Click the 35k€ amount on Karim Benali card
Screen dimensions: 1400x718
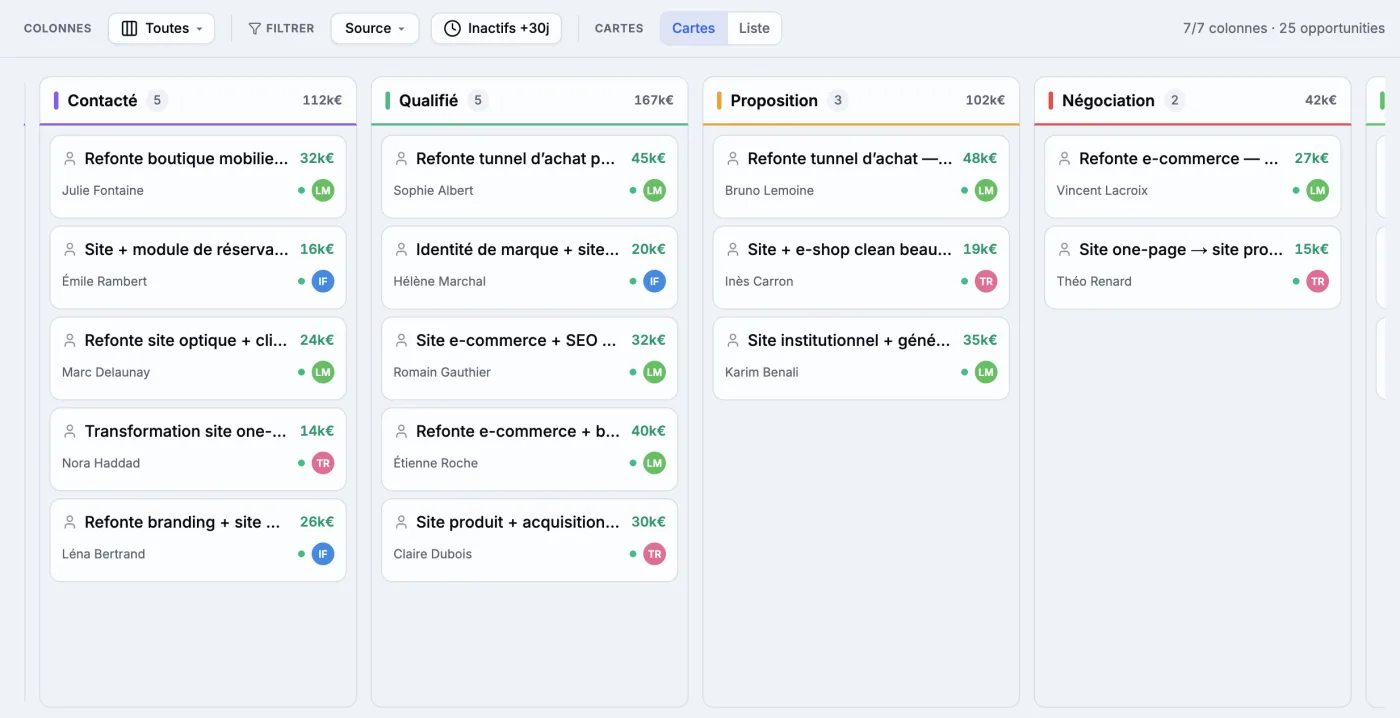pyautogui.click(x=980, y=340)
